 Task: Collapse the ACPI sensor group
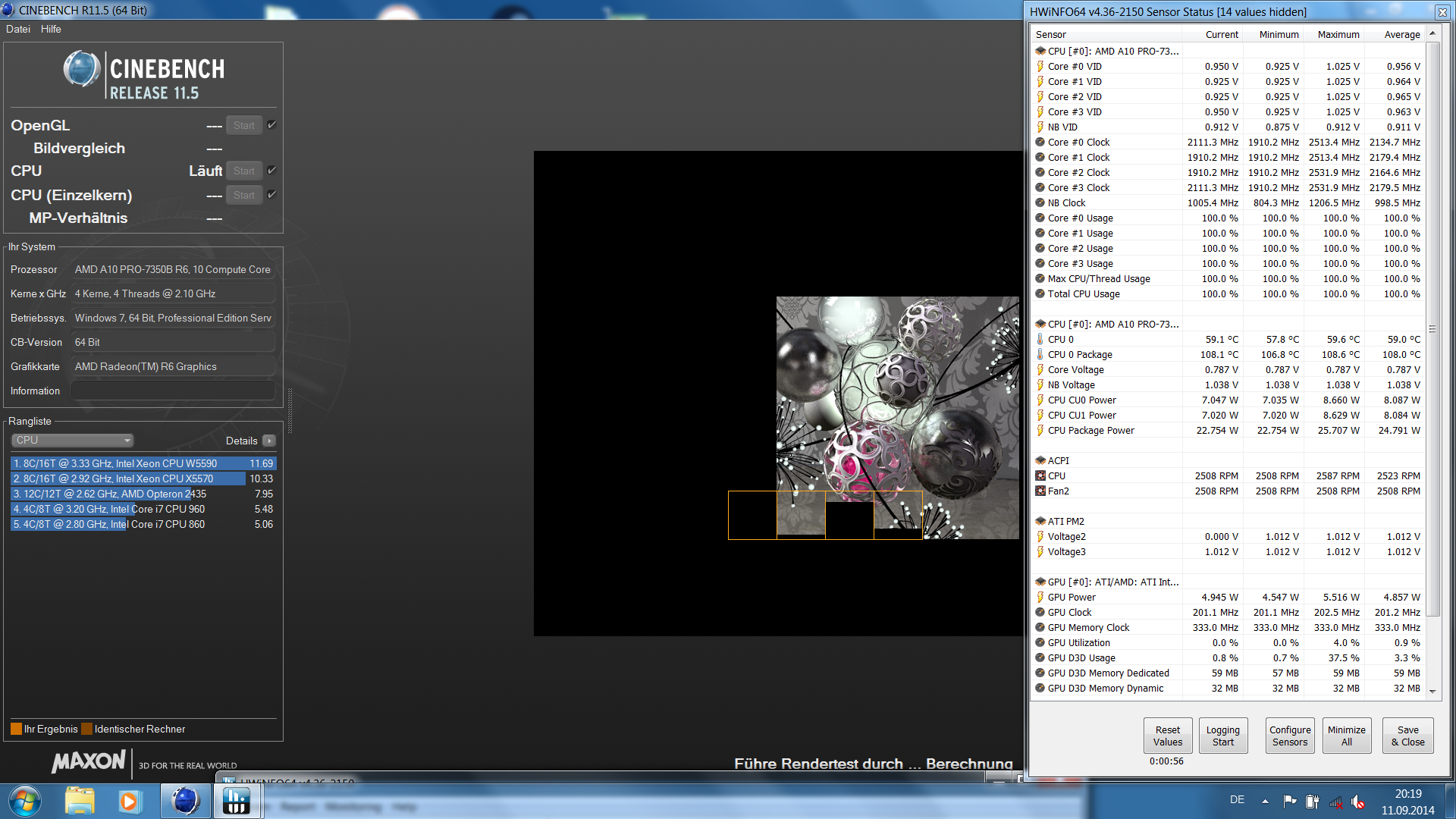pos(1040,461)
